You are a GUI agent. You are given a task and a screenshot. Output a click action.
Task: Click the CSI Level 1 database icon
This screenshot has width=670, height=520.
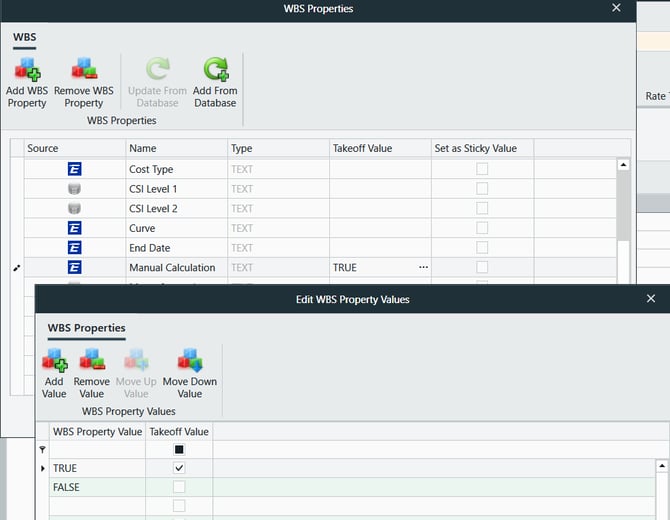pos(74,189)
